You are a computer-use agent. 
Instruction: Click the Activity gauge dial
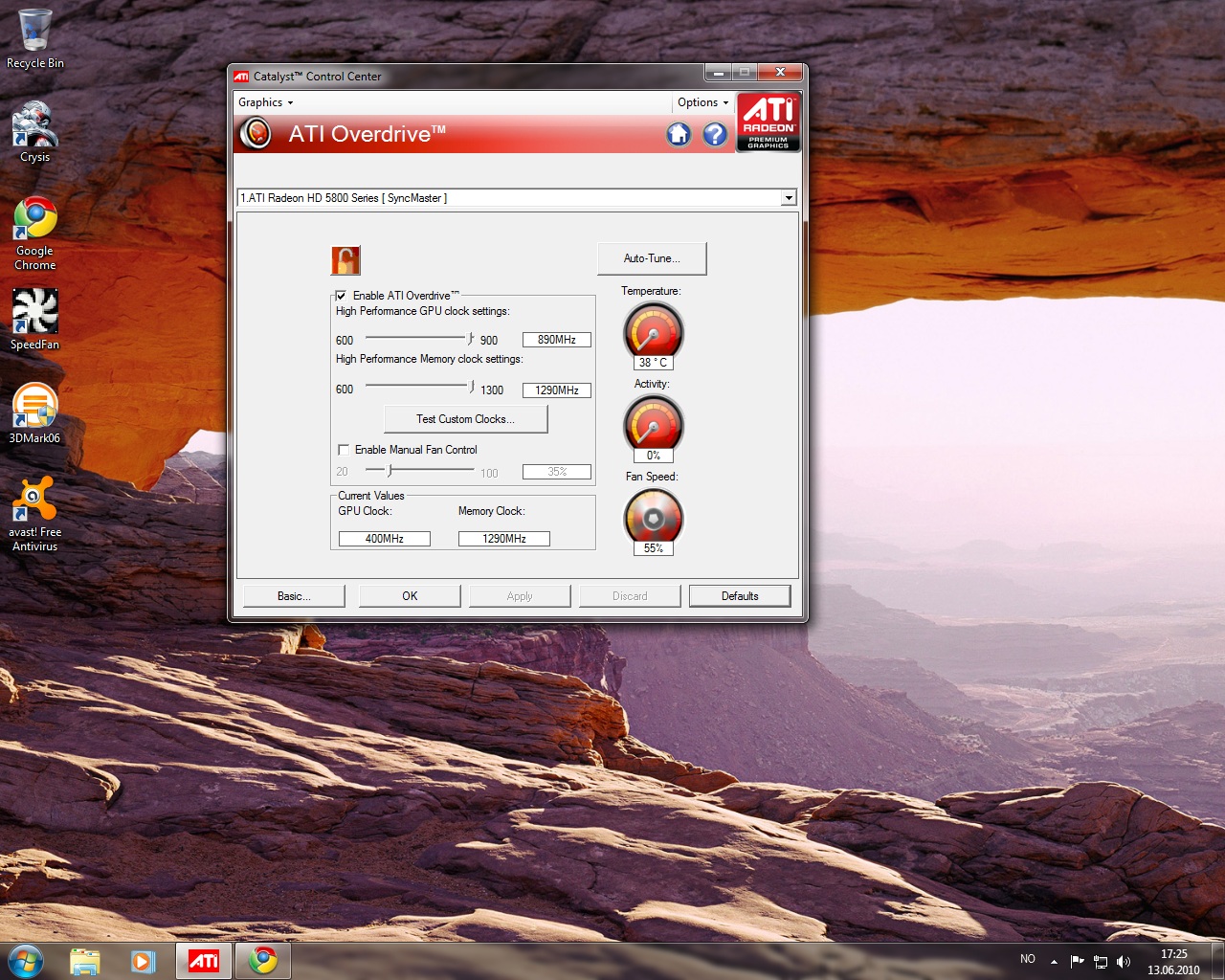click(654, 422)
